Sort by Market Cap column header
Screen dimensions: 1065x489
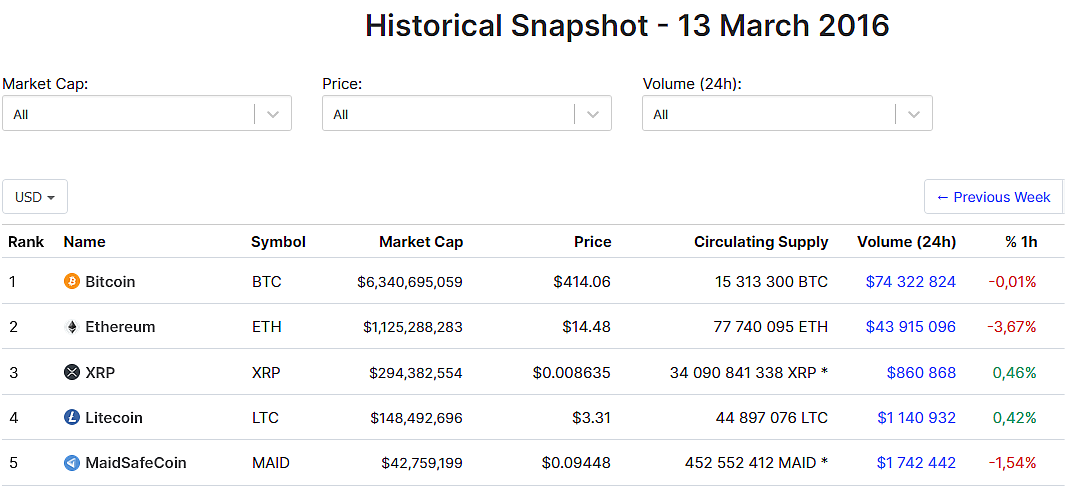click(421, 242)
